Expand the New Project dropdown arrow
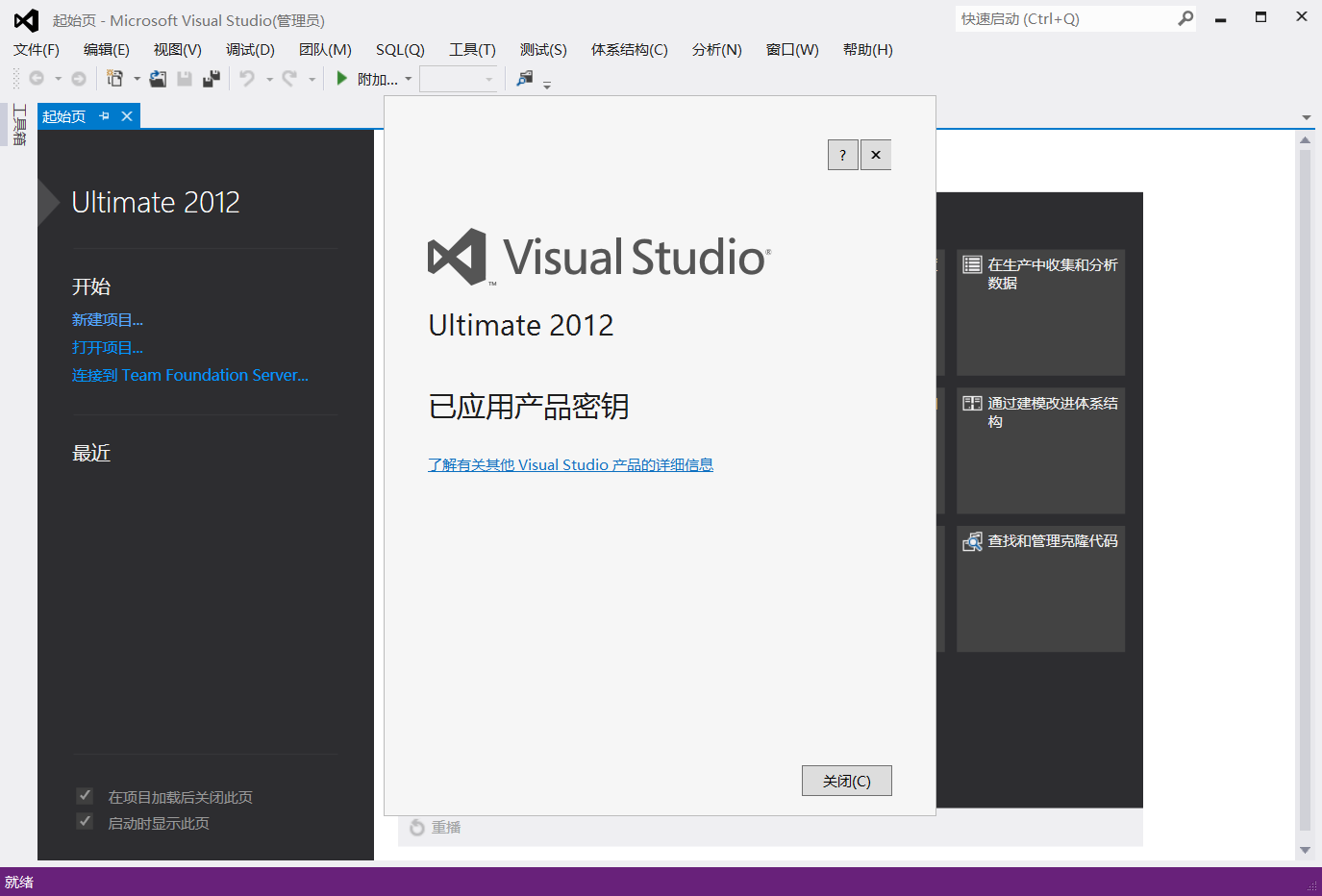The image size is (1322, 896). (137, 79)
